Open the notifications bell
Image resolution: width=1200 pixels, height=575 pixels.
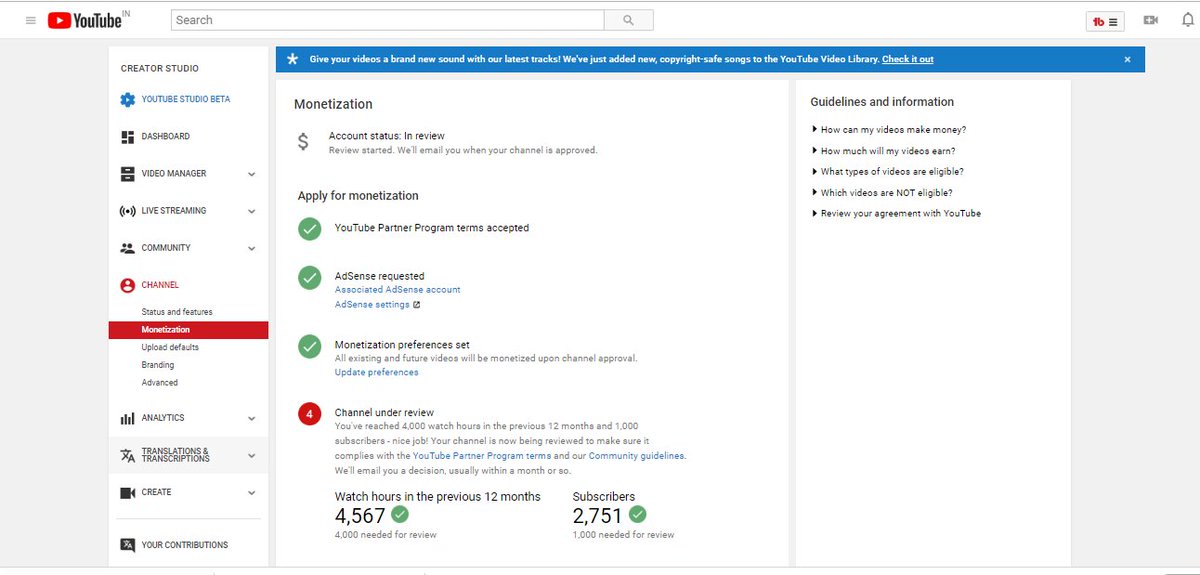point(1187,20)
